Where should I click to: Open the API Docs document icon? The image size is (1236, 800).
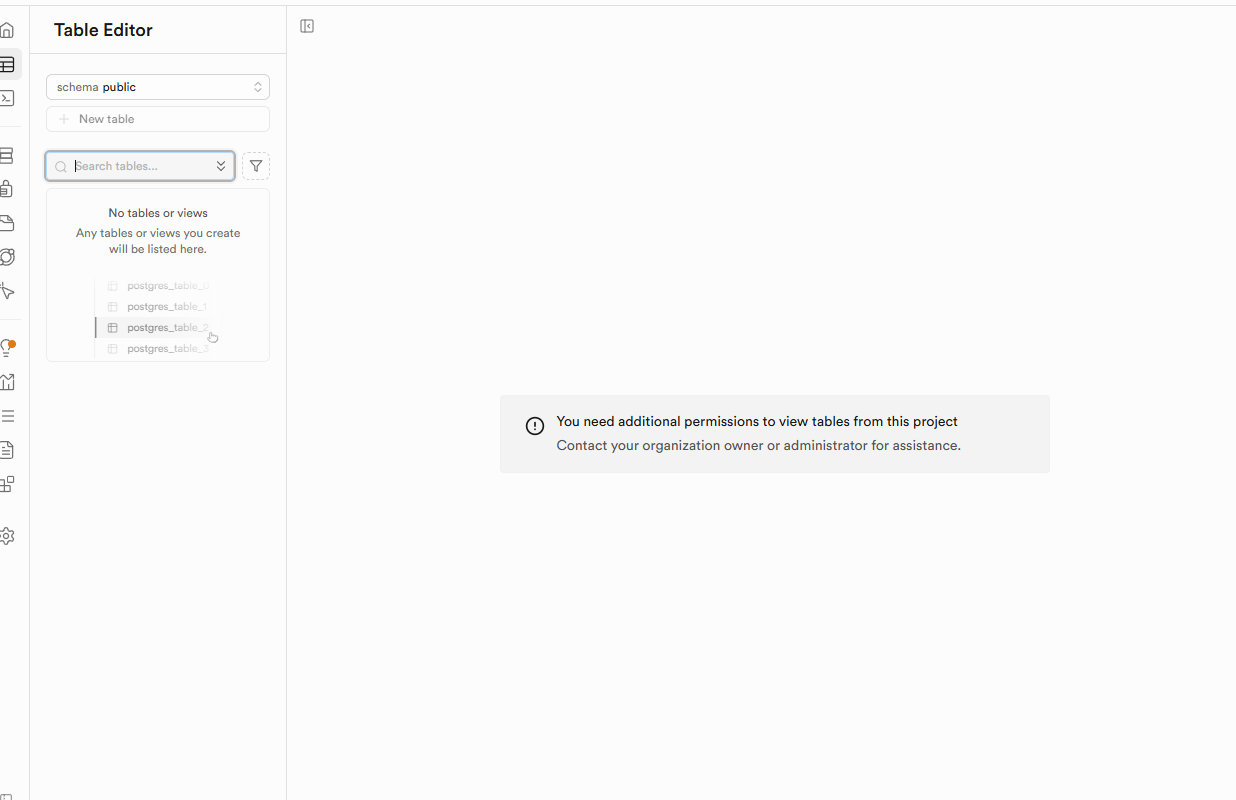[x=7, y=450]
